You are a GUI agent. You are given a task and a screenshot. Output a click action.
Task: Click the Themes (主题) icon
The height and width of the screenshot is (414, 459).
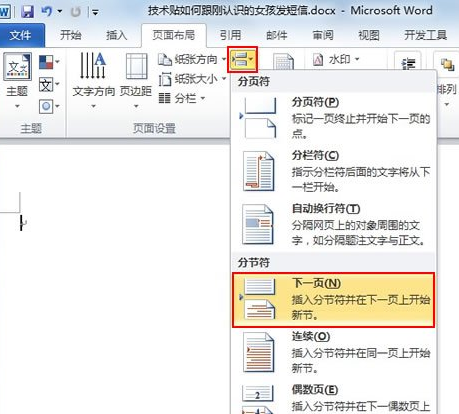click(18, 80)
